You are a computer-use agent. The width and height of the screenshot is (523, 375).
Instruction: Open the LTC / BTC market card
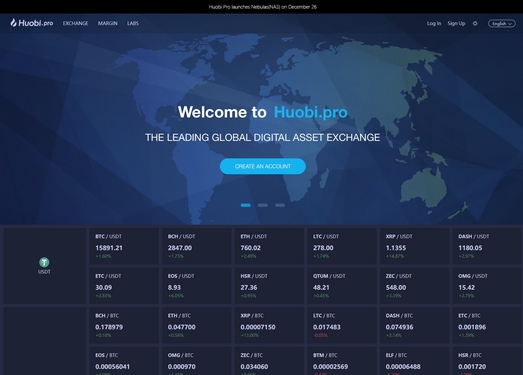(x=342, y=325)
